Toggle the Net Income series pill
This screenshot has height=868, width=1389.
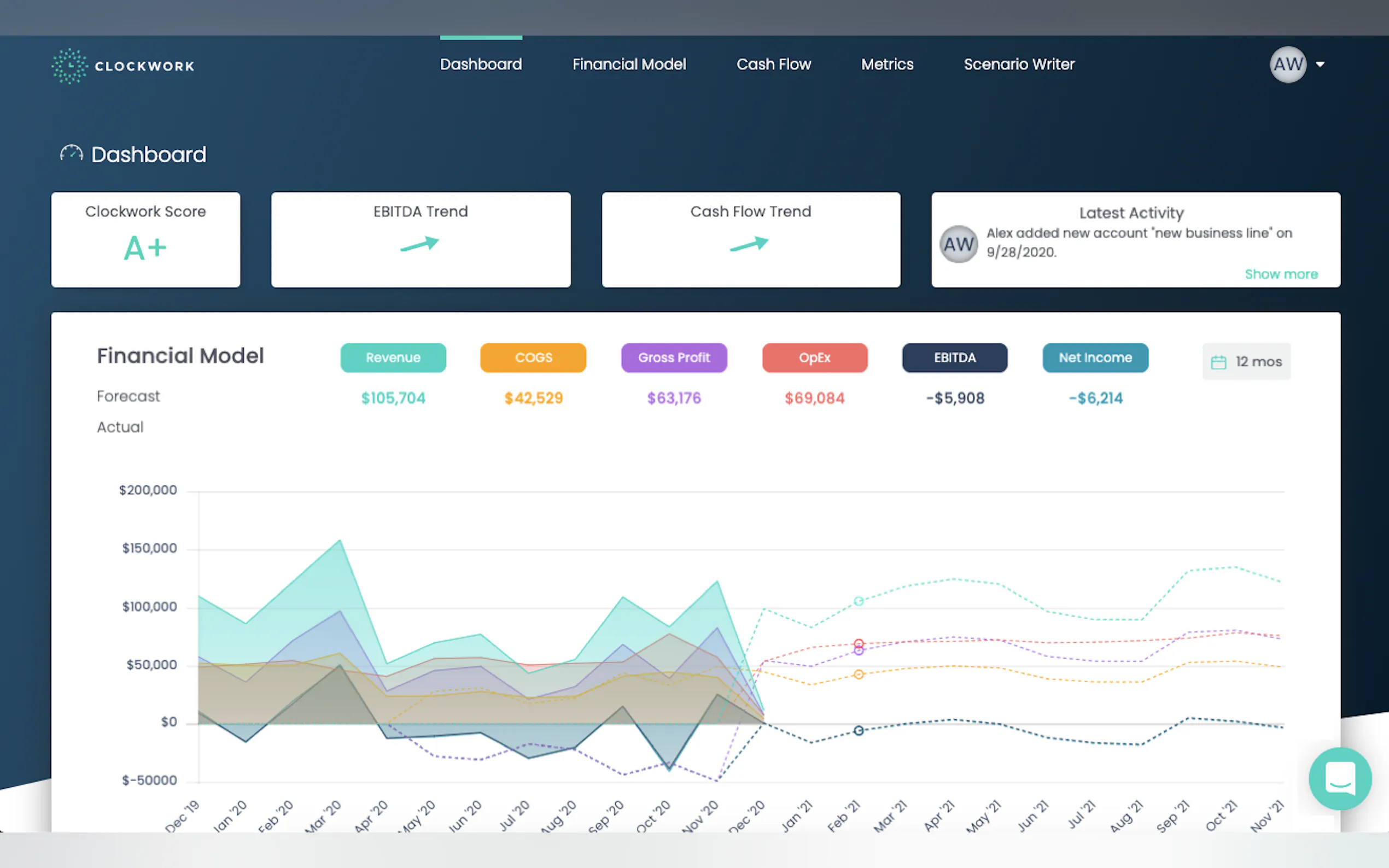(x=1095, y=357)
